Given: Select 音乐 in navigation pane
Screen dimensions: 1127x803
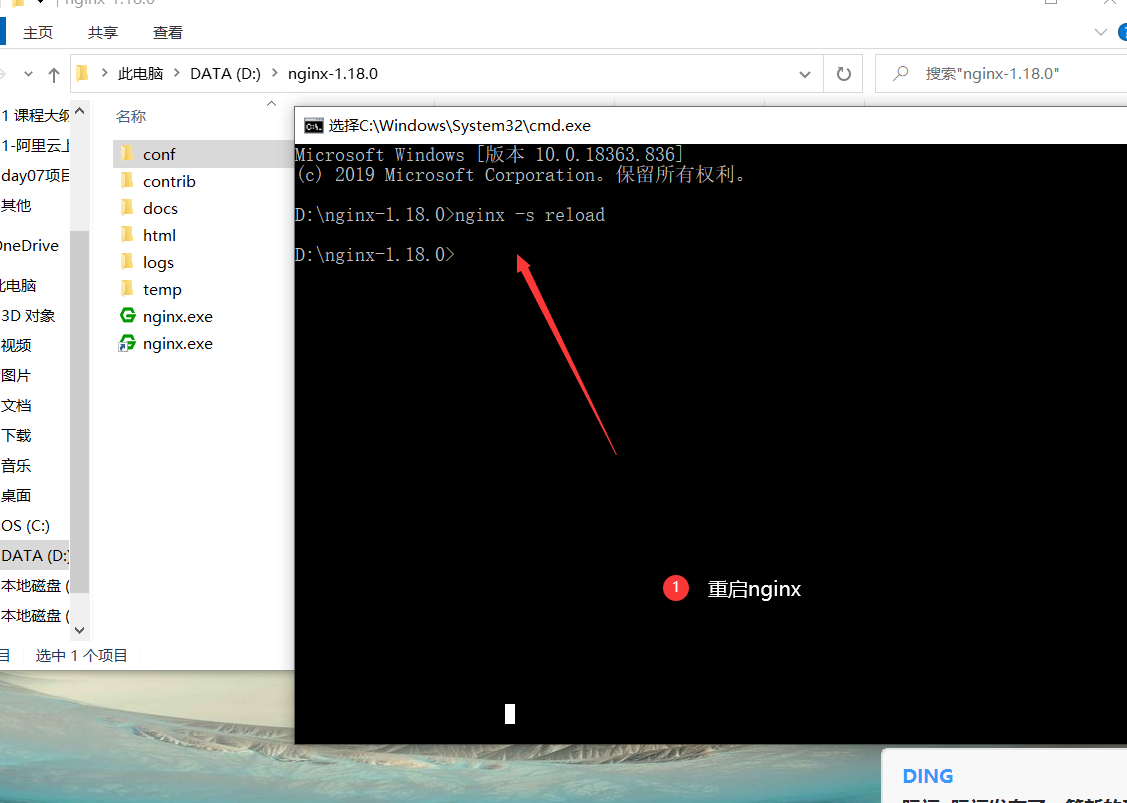Looking at the screenshot, I should [x=16, y=466].
